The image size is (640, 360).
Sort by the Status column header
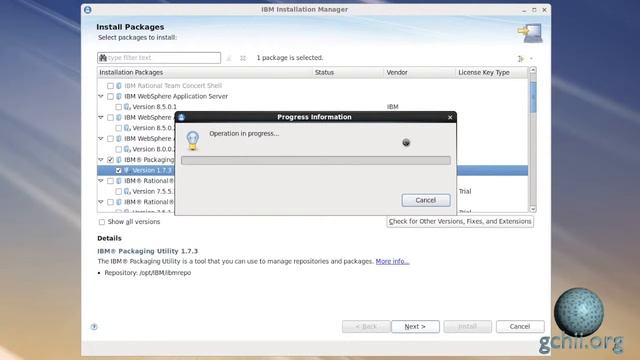(x=348, y=72)
